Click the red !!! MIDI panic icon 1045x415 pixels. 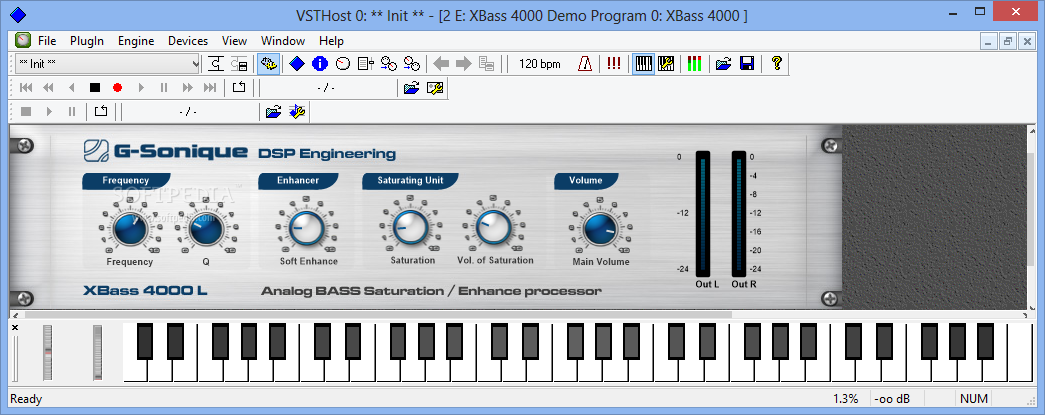(614, 64)
